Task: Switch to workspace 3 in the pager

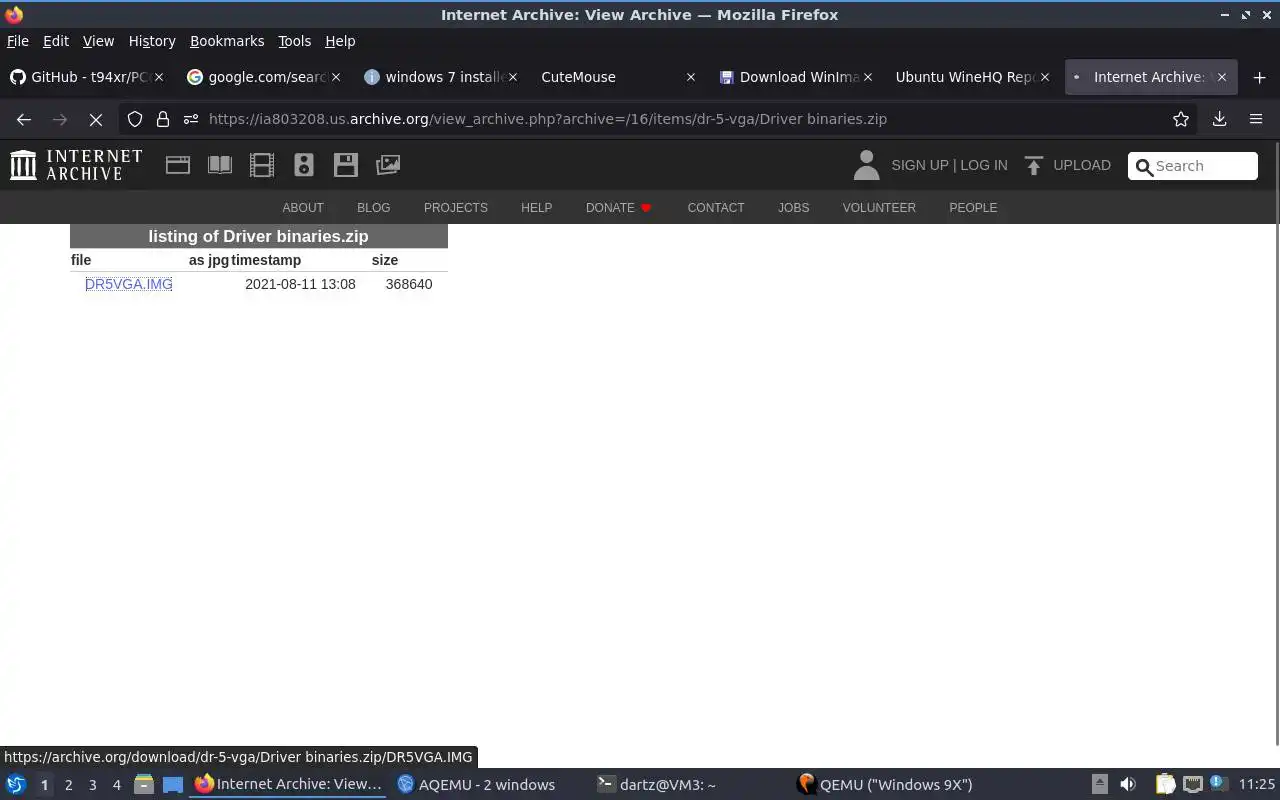Action: pos(92,785)
